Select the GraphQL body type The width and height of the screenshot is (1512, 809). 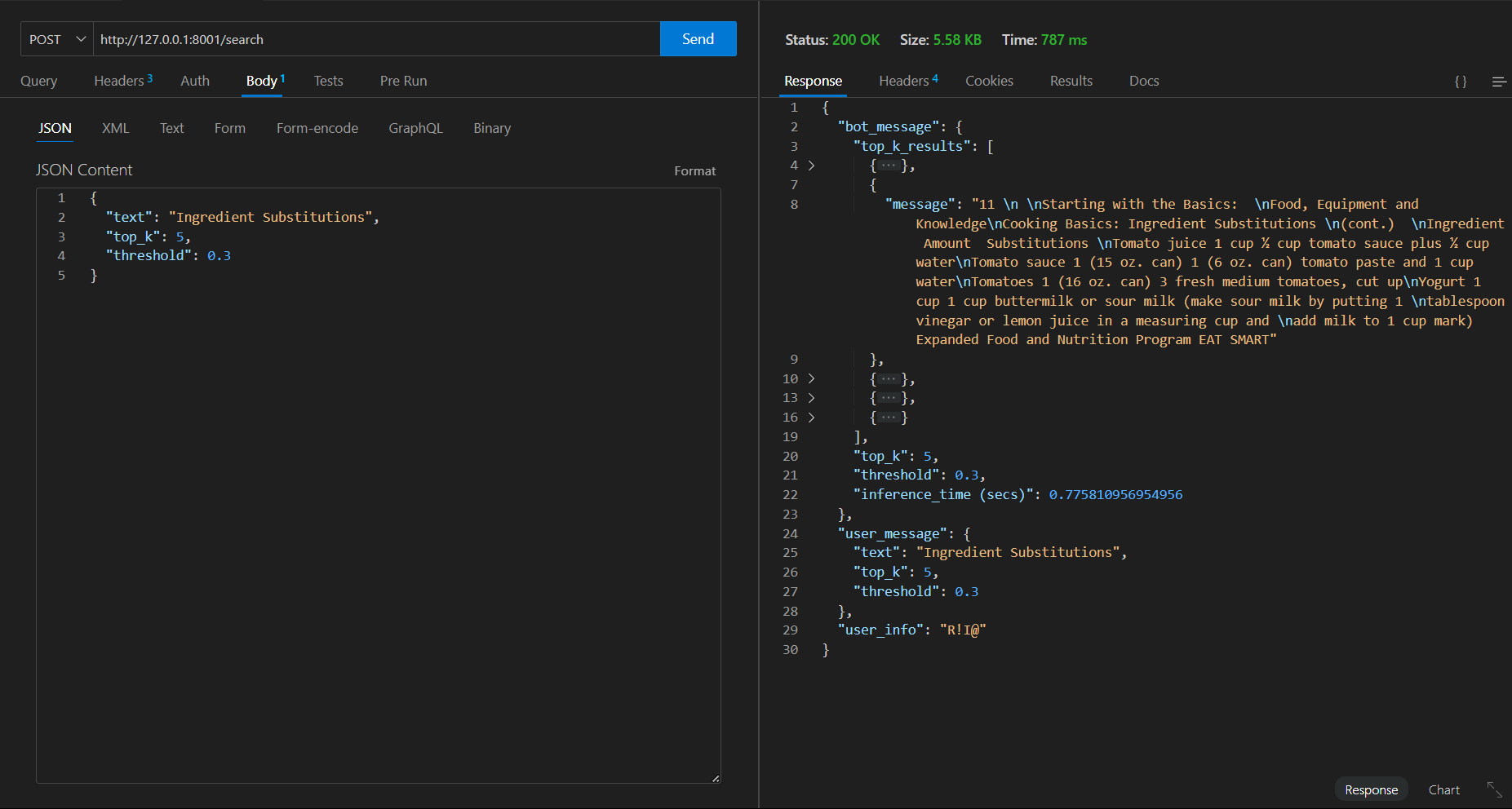(415, 128)
